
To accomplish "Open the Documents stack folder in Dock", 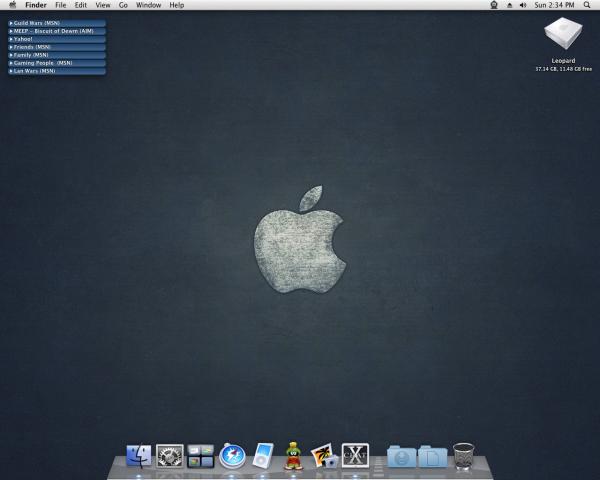I will pos(433,456).
